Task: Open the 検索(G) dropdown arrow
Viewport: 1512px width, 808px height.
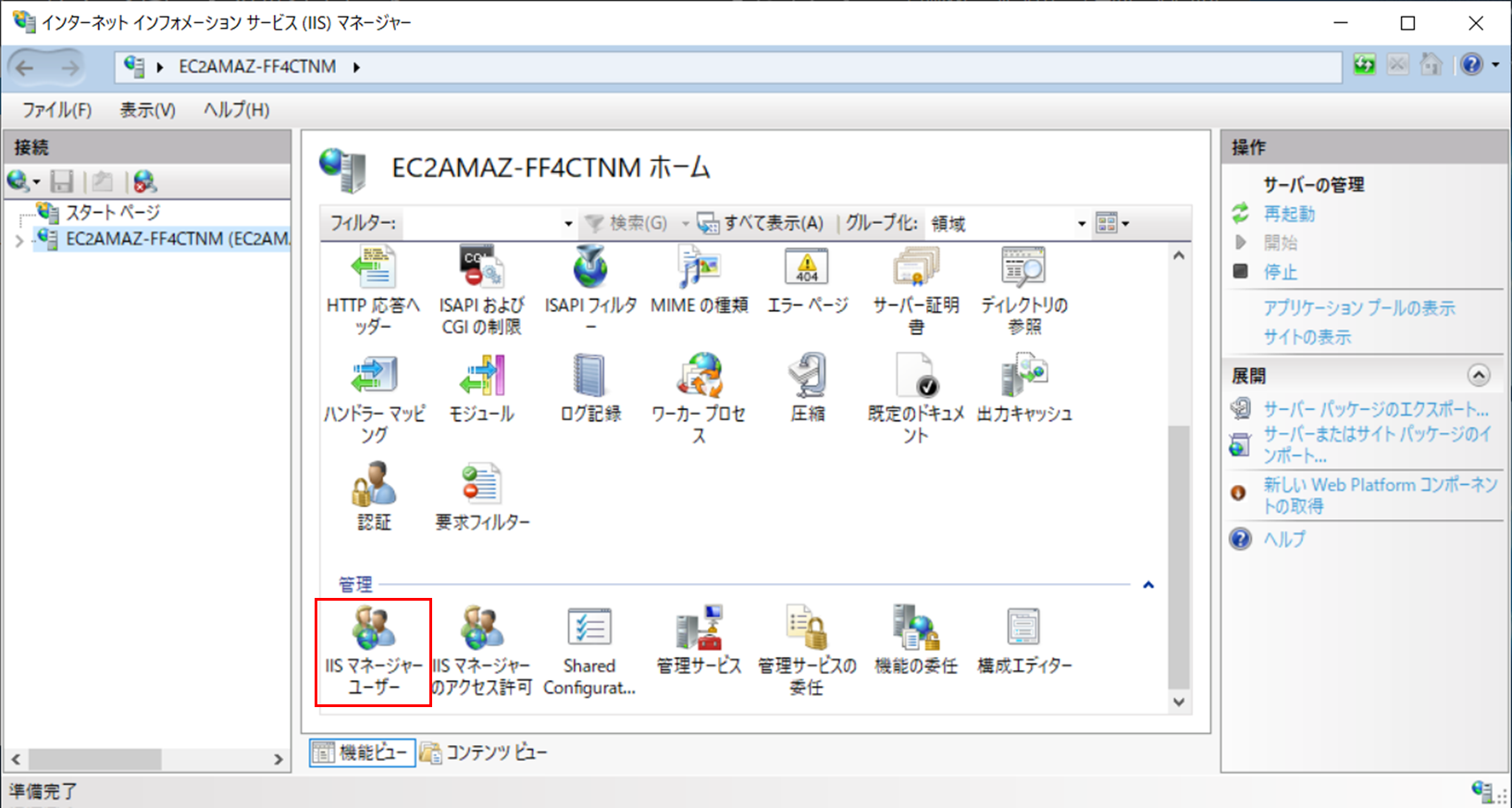Action: click(686, 224)
